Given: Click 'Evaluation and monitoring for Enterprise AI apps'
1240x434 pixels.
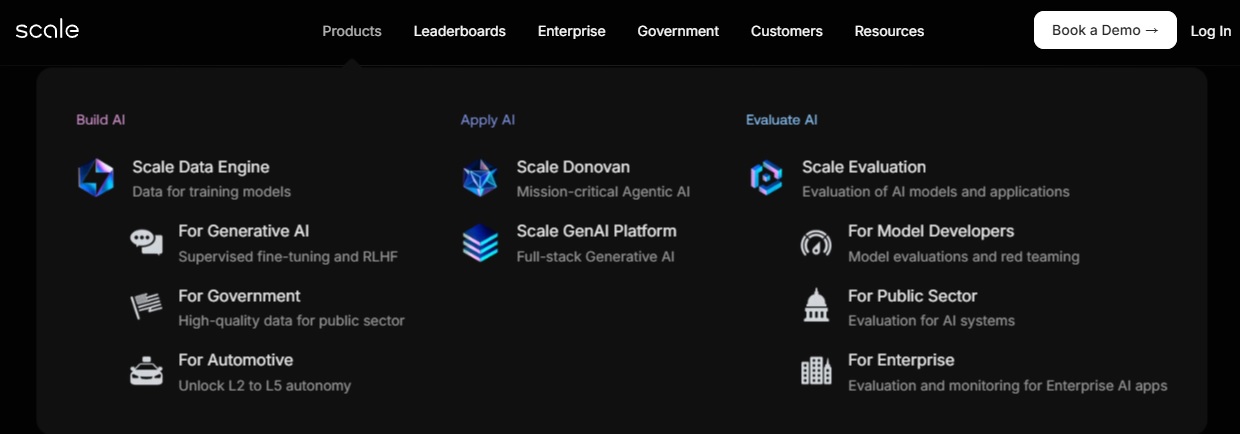Looking at the screenshot, I should [x=1008, y=385].
